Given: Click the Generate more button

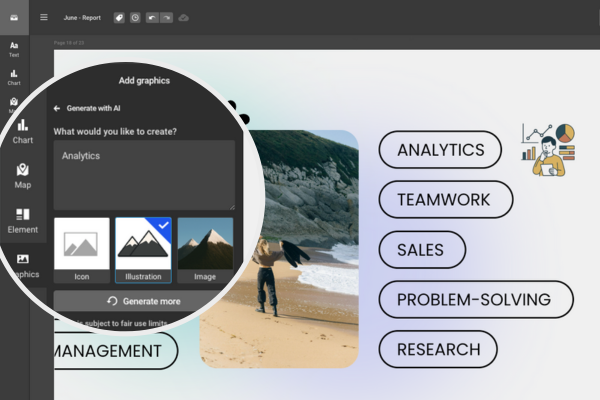Looking at the screenshot, I should [144, 301].
